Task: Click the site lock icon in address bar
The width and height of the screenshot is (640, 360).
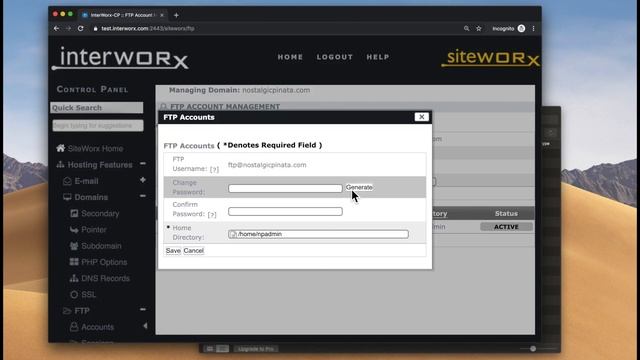Action: 96,29
